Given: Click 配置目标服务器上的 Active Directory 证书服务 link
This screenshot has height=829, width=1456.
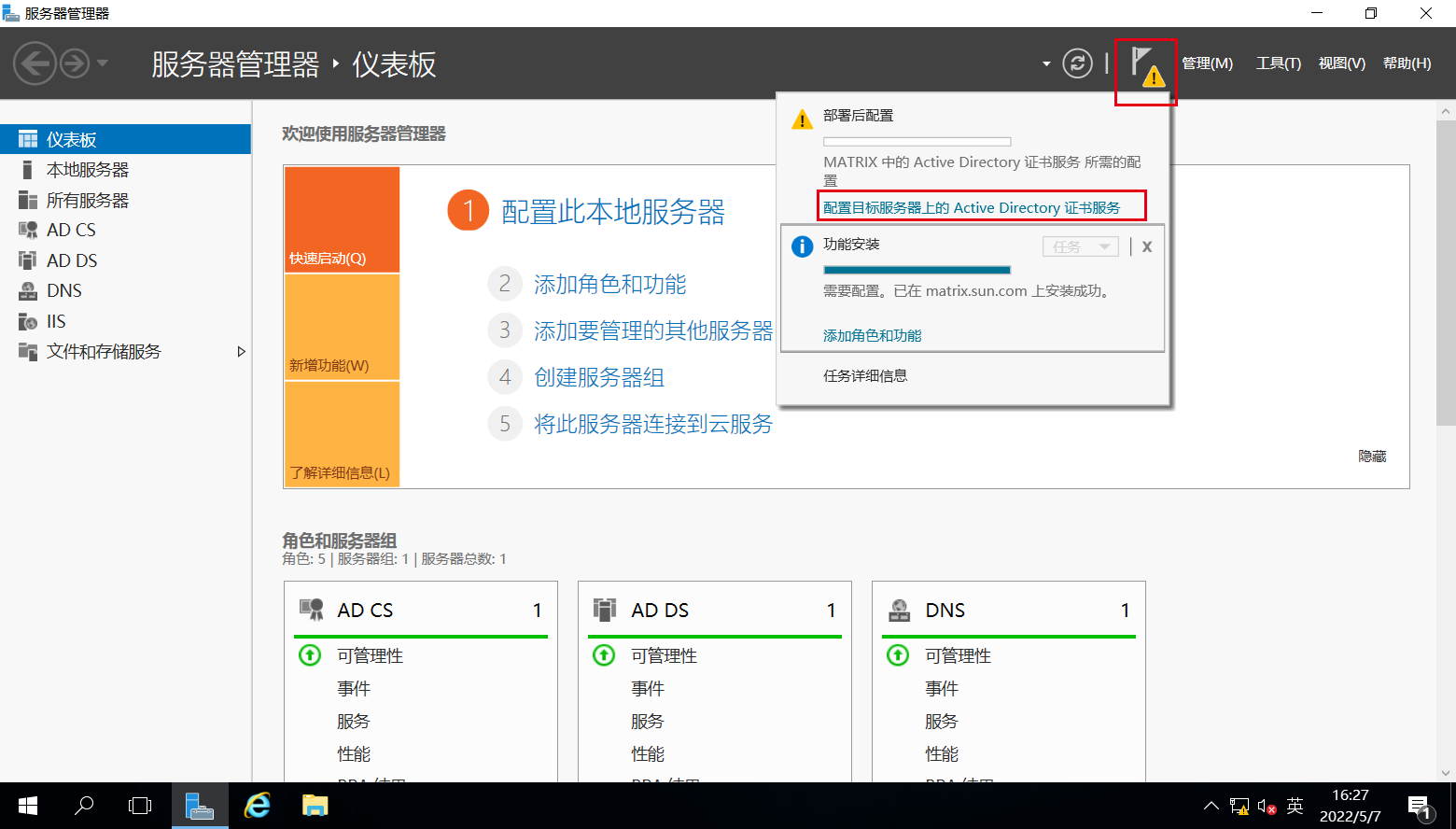Looking at the screenshot, I should [972, 207].
